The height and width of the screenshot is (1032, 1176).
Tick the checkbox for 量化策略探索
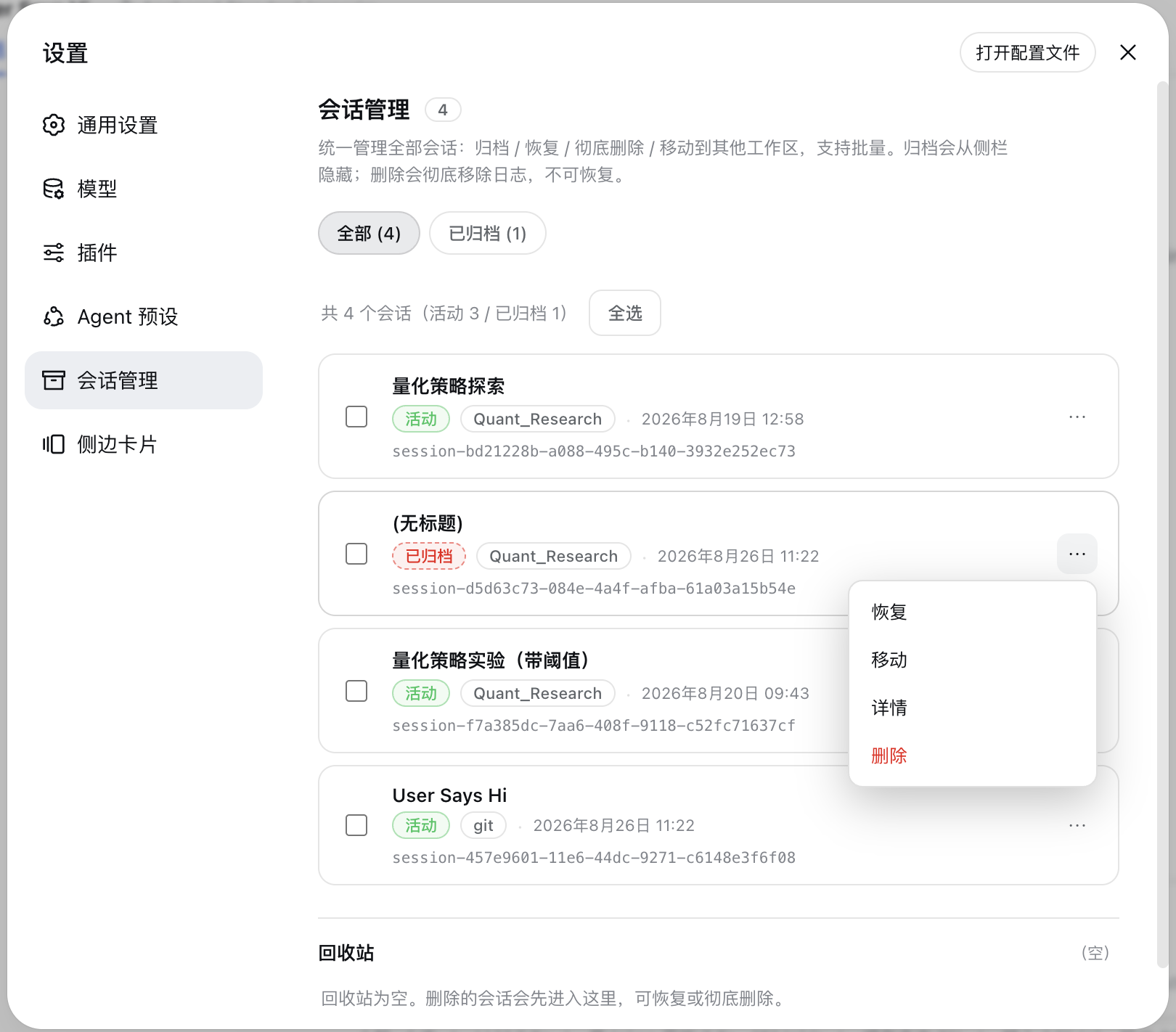click(356, 417)
